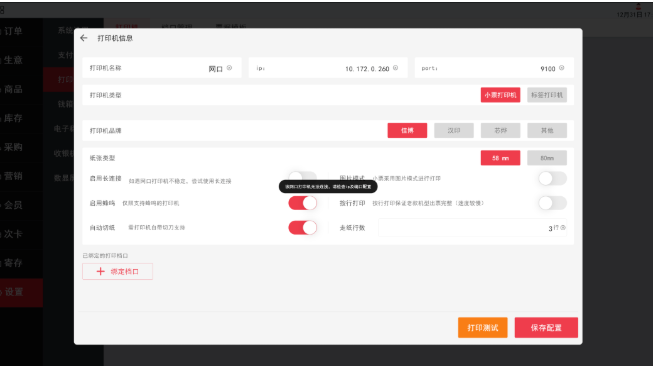Select the 58 mm paper type
Screen dimensions: 653x366
500,158
